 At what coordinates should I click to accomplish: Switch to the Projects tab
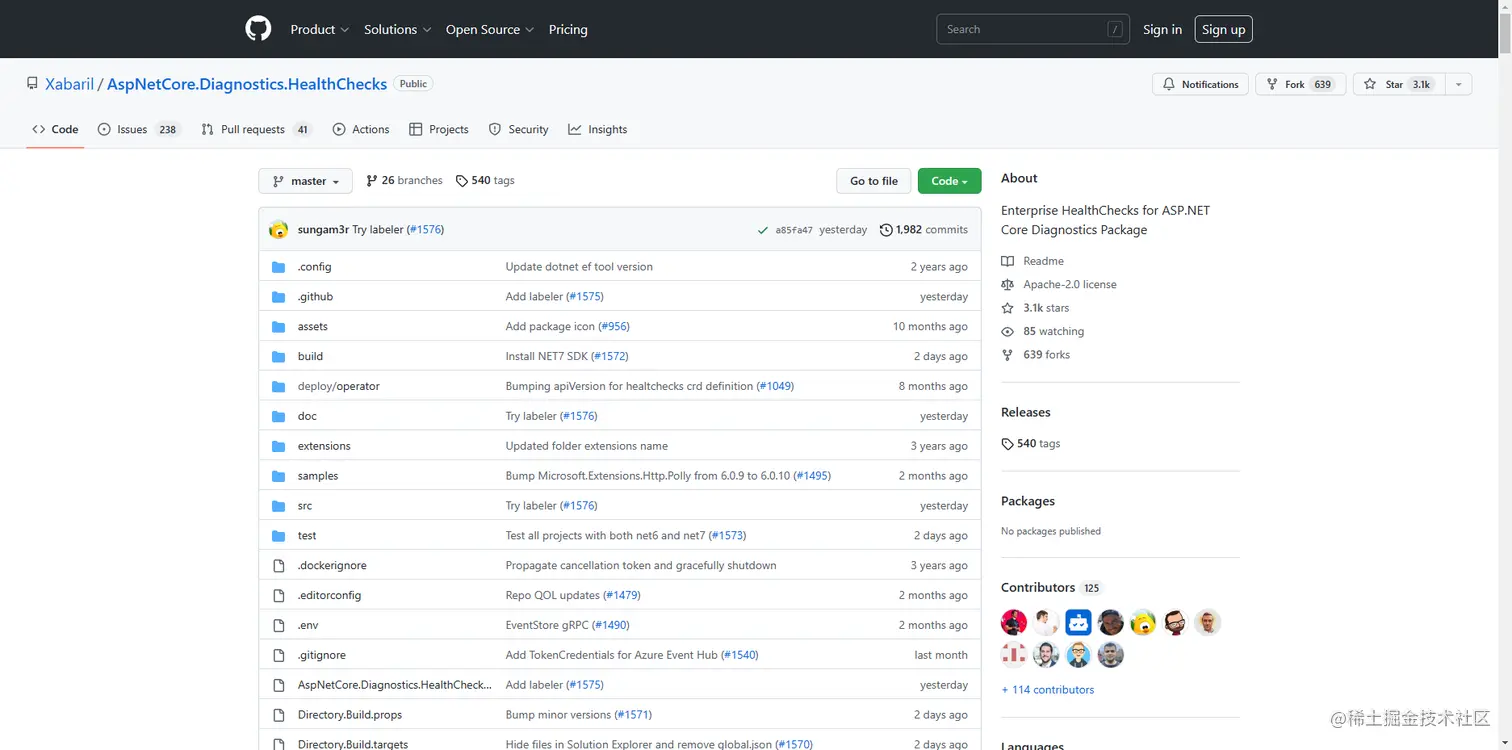(439, 130)
